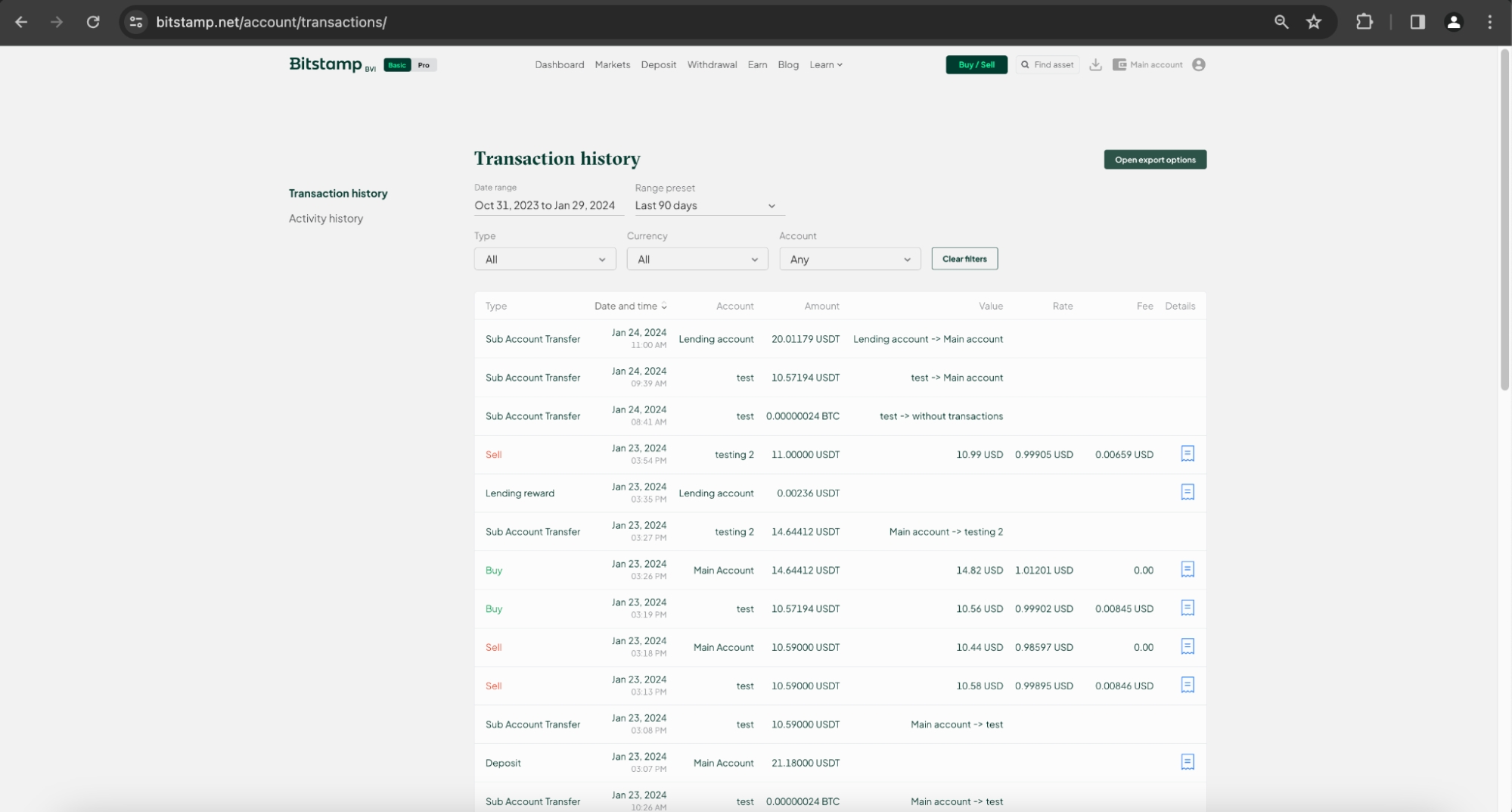Screen dimensions: 1512x812
Task: Switch to Basic mode toggle
Action: click(x=397, y=65)
